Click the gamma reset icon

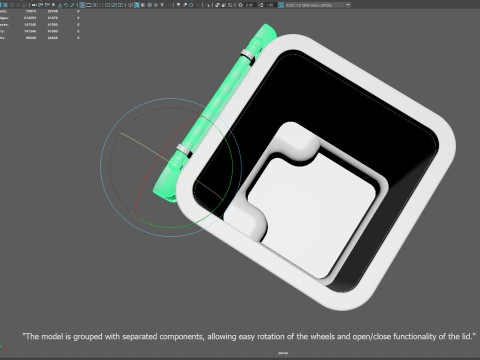261,5
